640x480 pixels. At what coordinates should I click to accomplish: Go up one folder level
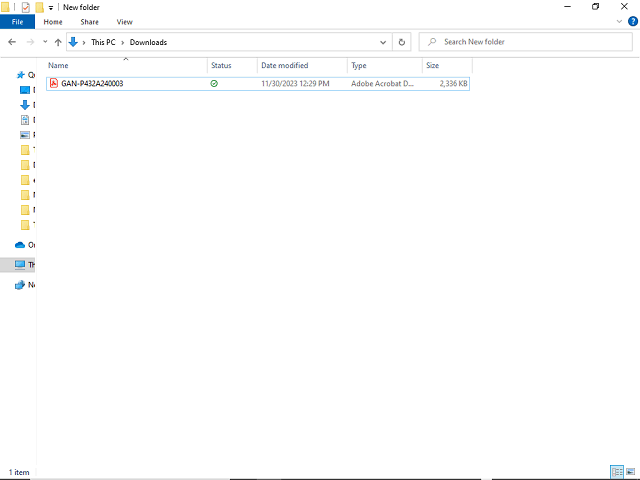coord(58,42)
